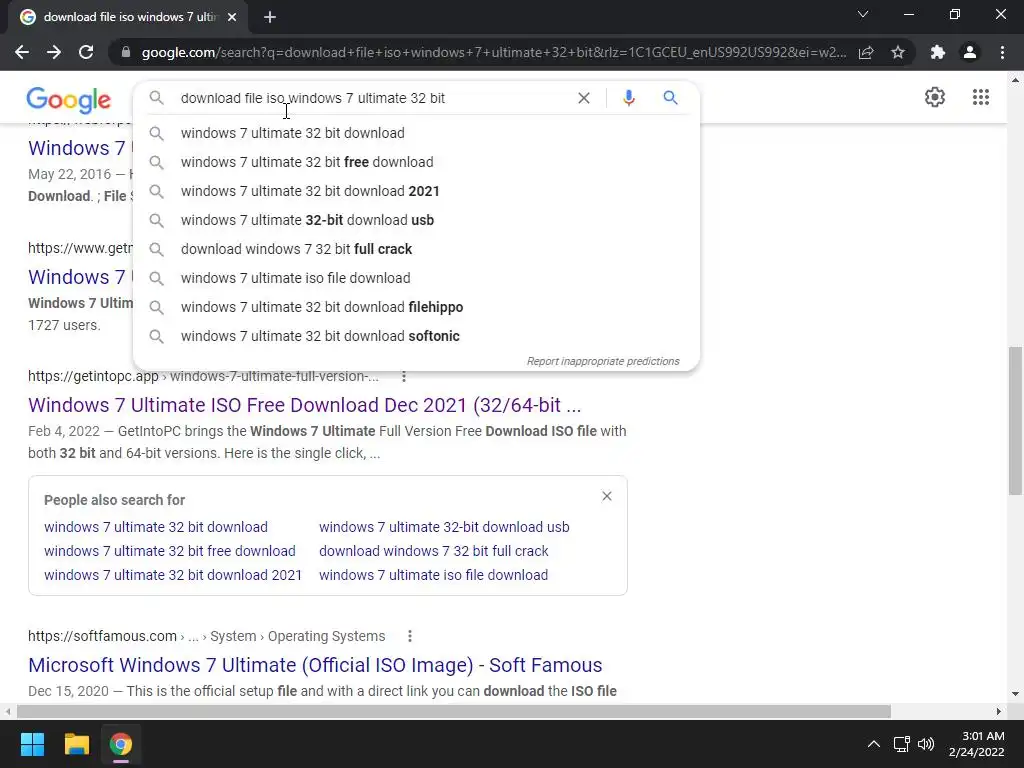Image resolution: width=1024 pixels, height=768 pixels.
Task: Open related search 'download windows 7 32 bit full crack'
Action: [434, 551]
